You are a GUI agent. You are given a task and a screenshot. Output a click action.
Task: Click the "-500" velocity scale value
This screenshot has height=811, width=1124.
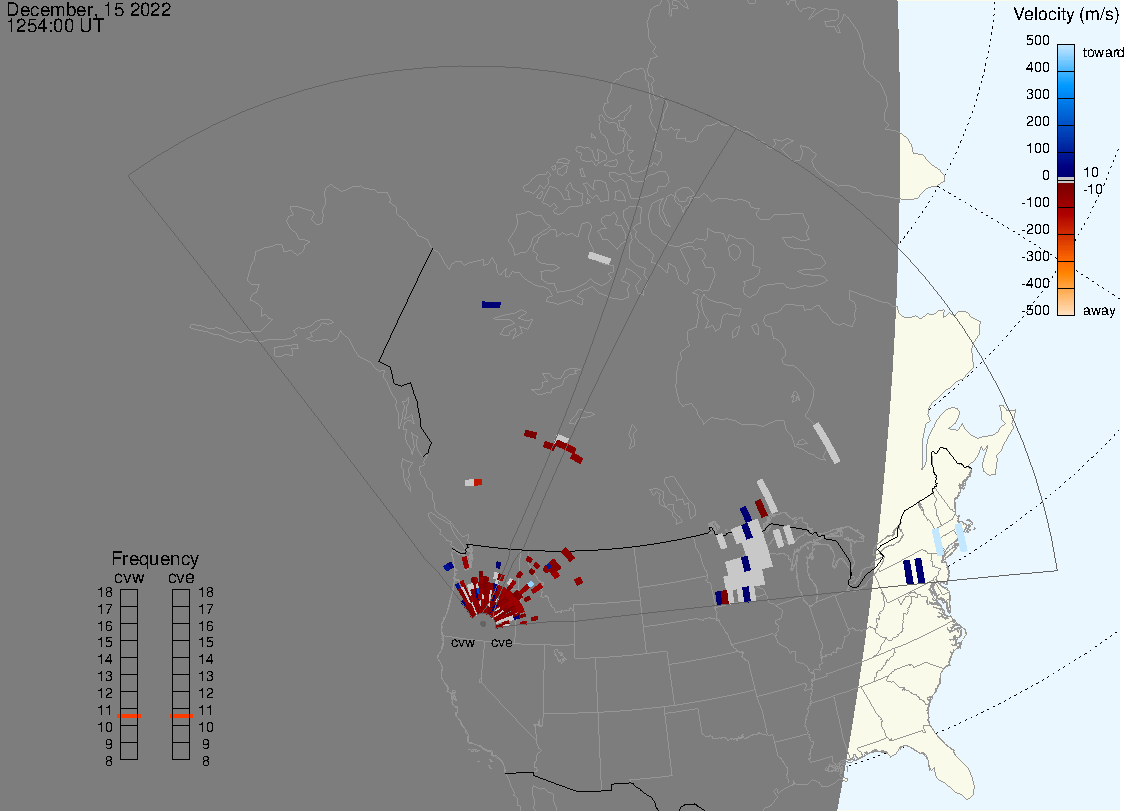(1035, 310)
